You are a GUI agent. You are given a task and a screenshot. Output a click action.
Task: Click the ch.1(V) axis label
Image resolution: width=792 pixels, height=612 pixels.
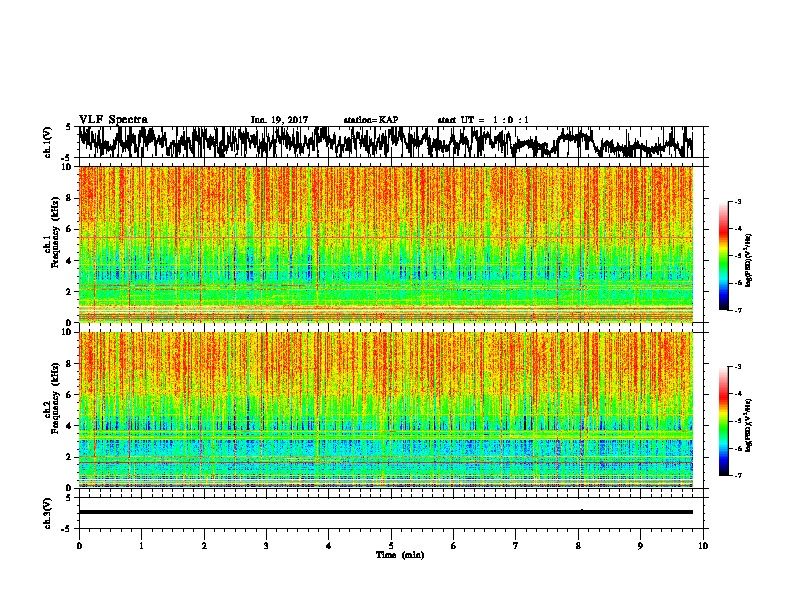pos(48,142)
